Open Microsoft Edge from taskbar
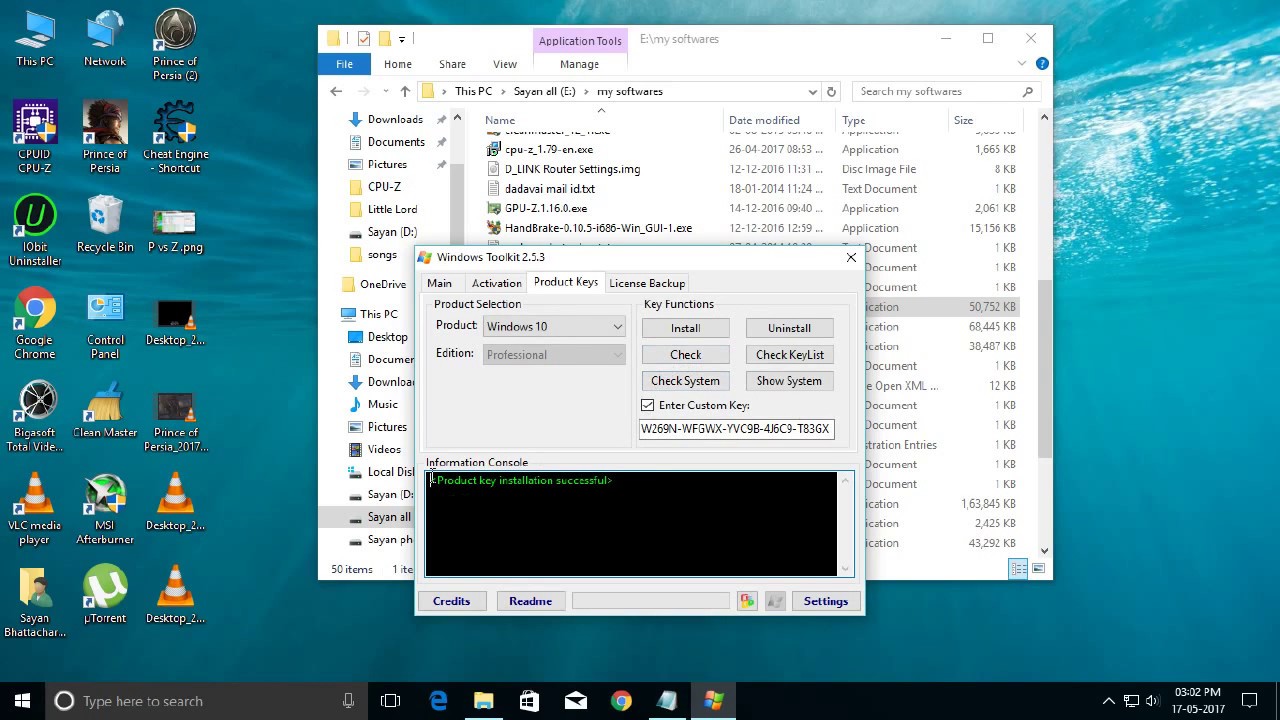Image resolution: width=1280 pixels, height=720 pixels. (x=438, y=701)
